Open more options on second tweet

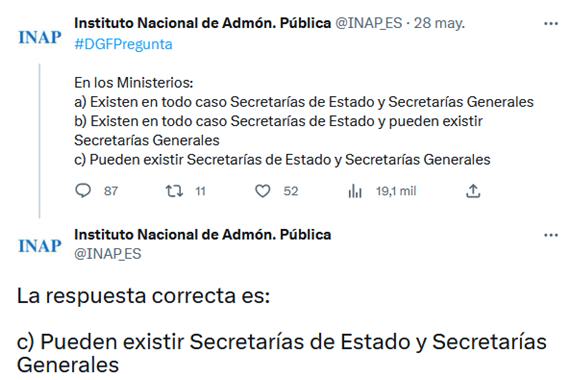[551, 235]
